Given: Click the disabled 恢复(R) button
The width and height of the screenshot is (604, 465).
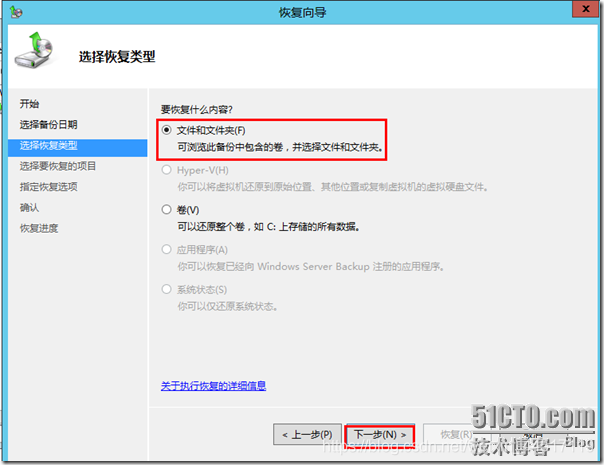Looking at the screenshot, I should (457, 435).
